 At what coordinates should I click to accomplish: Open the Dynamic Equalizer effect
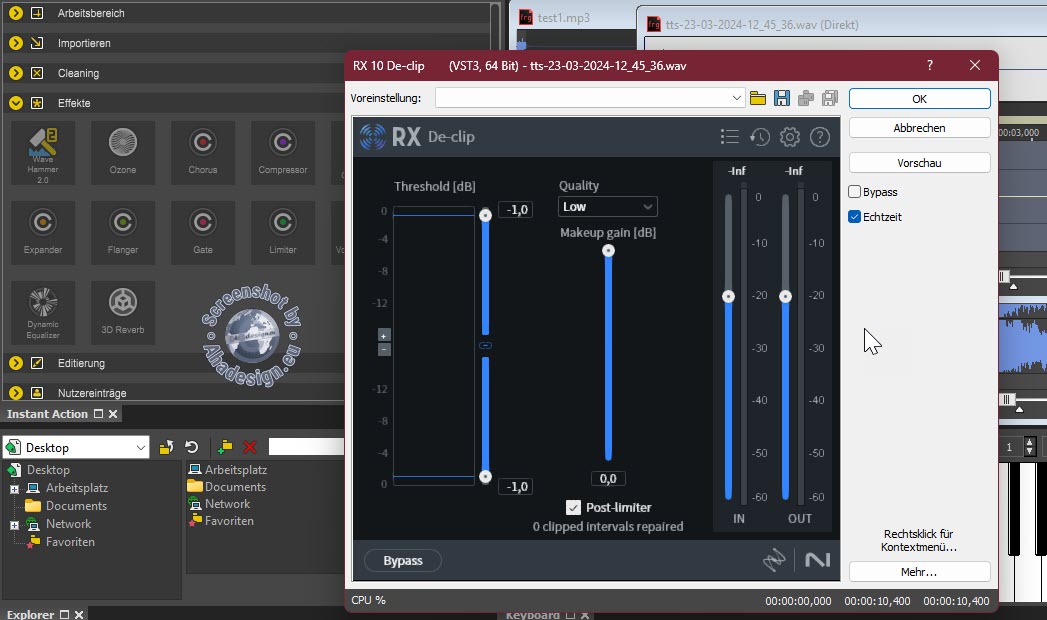(x=43, y=313)
